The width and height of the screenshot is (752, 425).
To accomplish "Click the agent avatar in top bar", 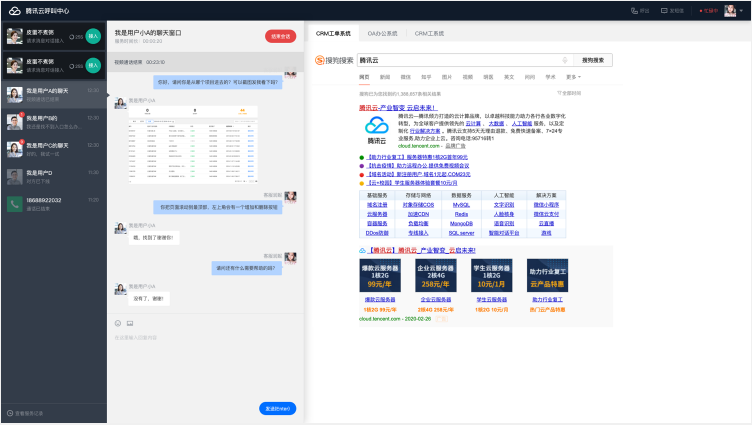I will [x=730, y=11].
